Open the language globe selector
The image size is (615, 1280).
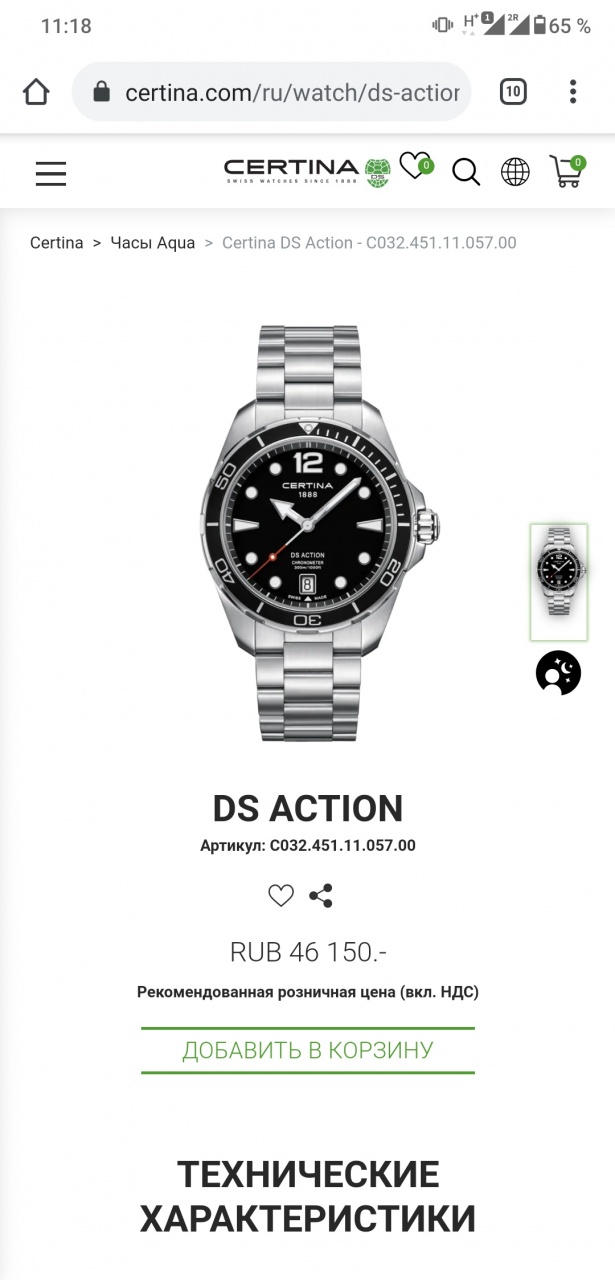point(515,172)
